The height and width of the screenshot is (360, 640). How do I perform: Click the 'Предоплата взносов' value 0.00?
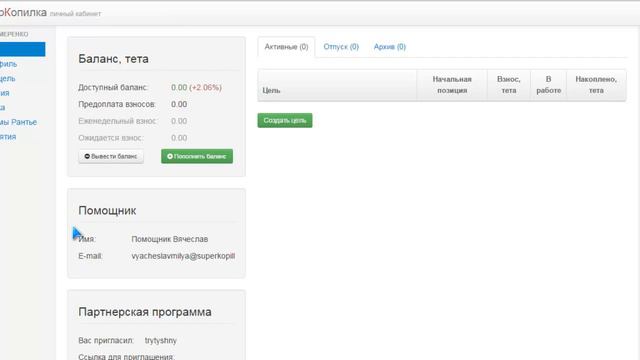[x=179, y=104]
